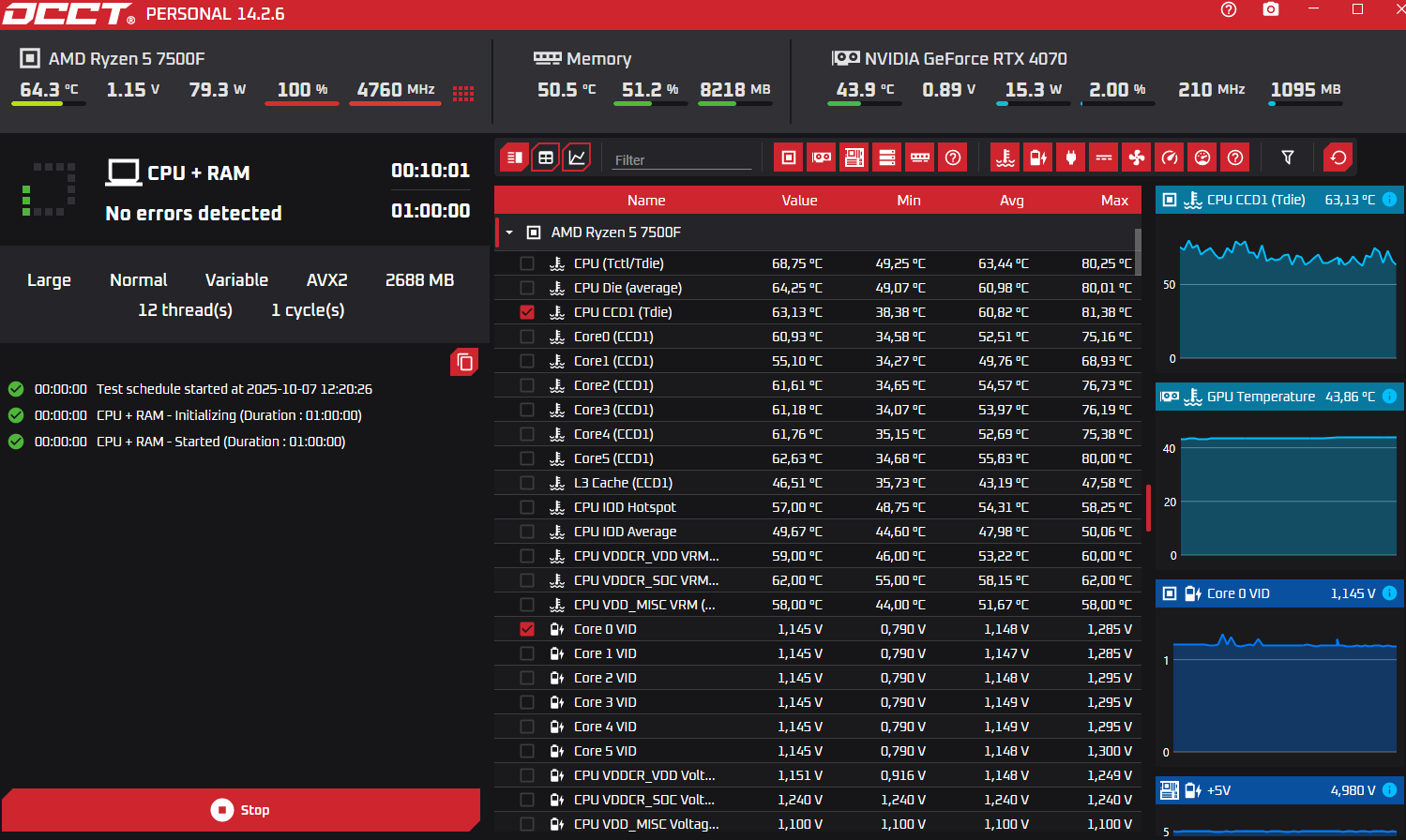Toggle the GPU sensor filter icon
The image size is (1406, 840).
822,157
